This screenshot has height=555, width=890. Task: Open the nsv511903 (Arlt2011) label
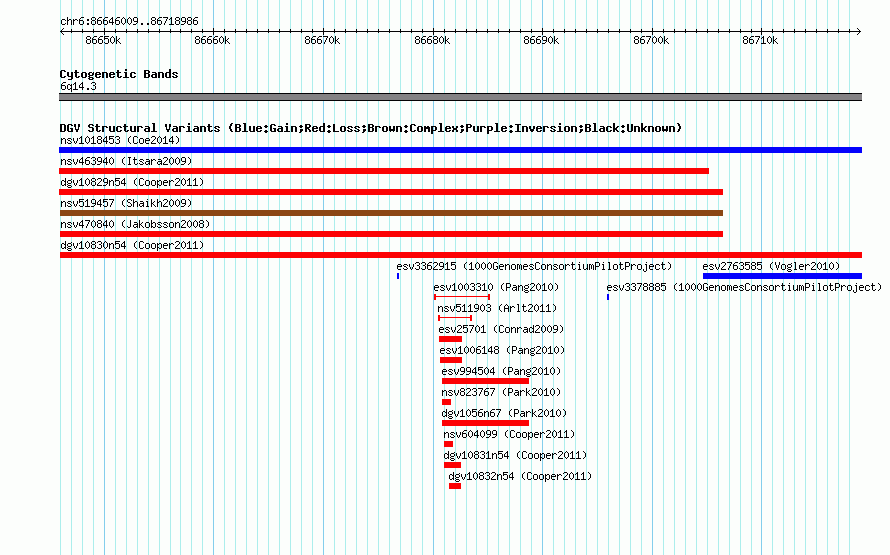click(497, 308)
